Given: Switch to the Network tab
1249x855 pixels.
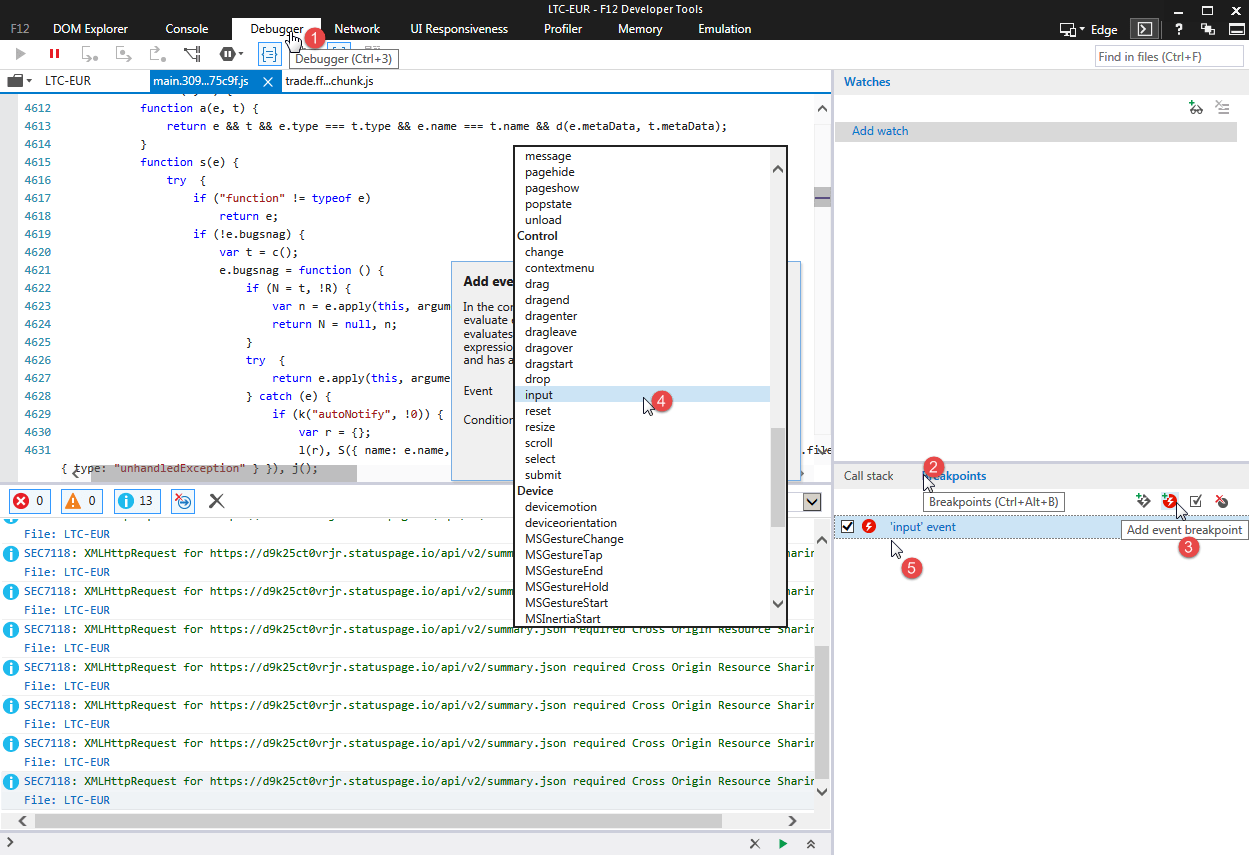Looking at the screenshot, I should click(357, 29).
